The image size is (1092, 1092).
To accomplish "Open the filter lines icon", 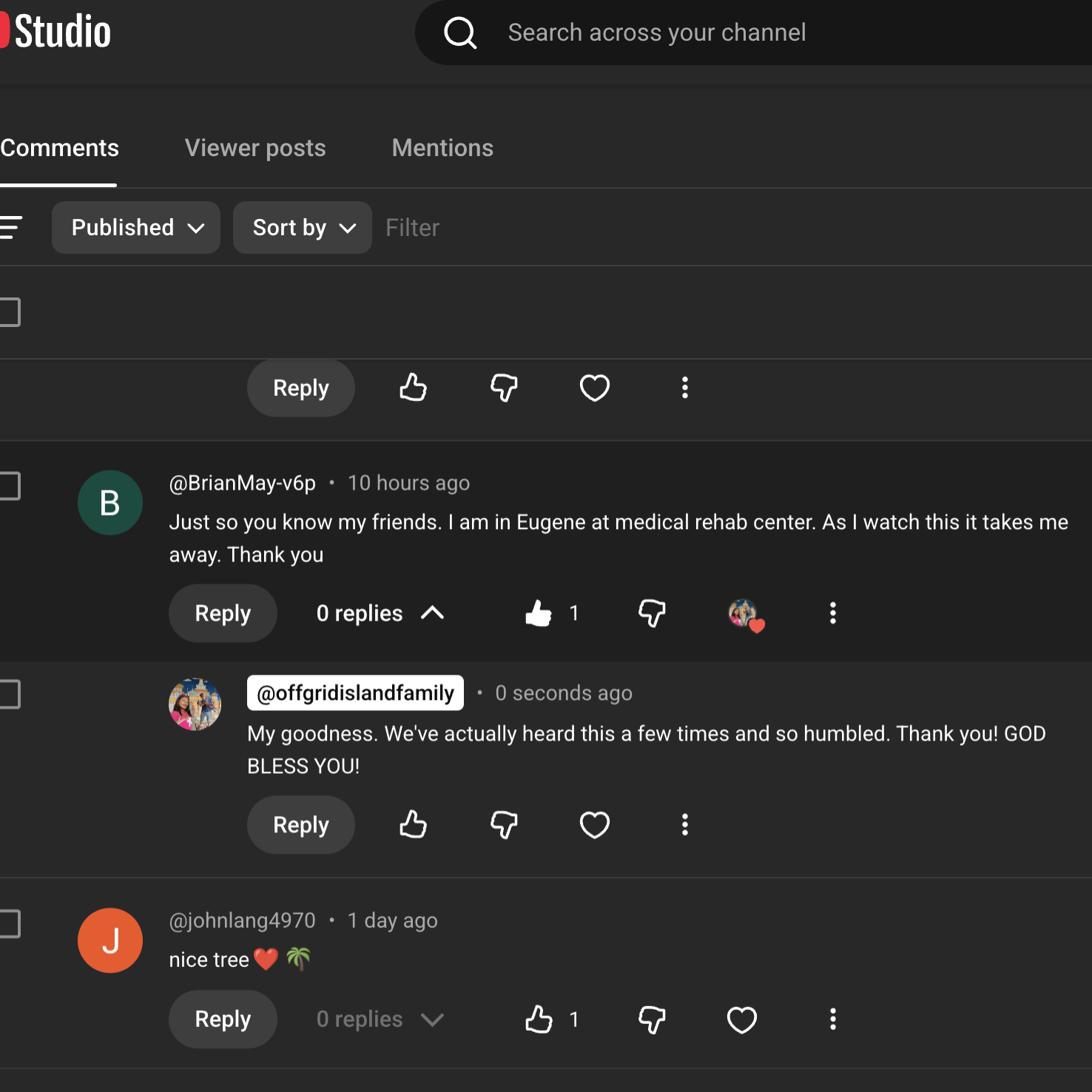I will [x=10, y=227].
